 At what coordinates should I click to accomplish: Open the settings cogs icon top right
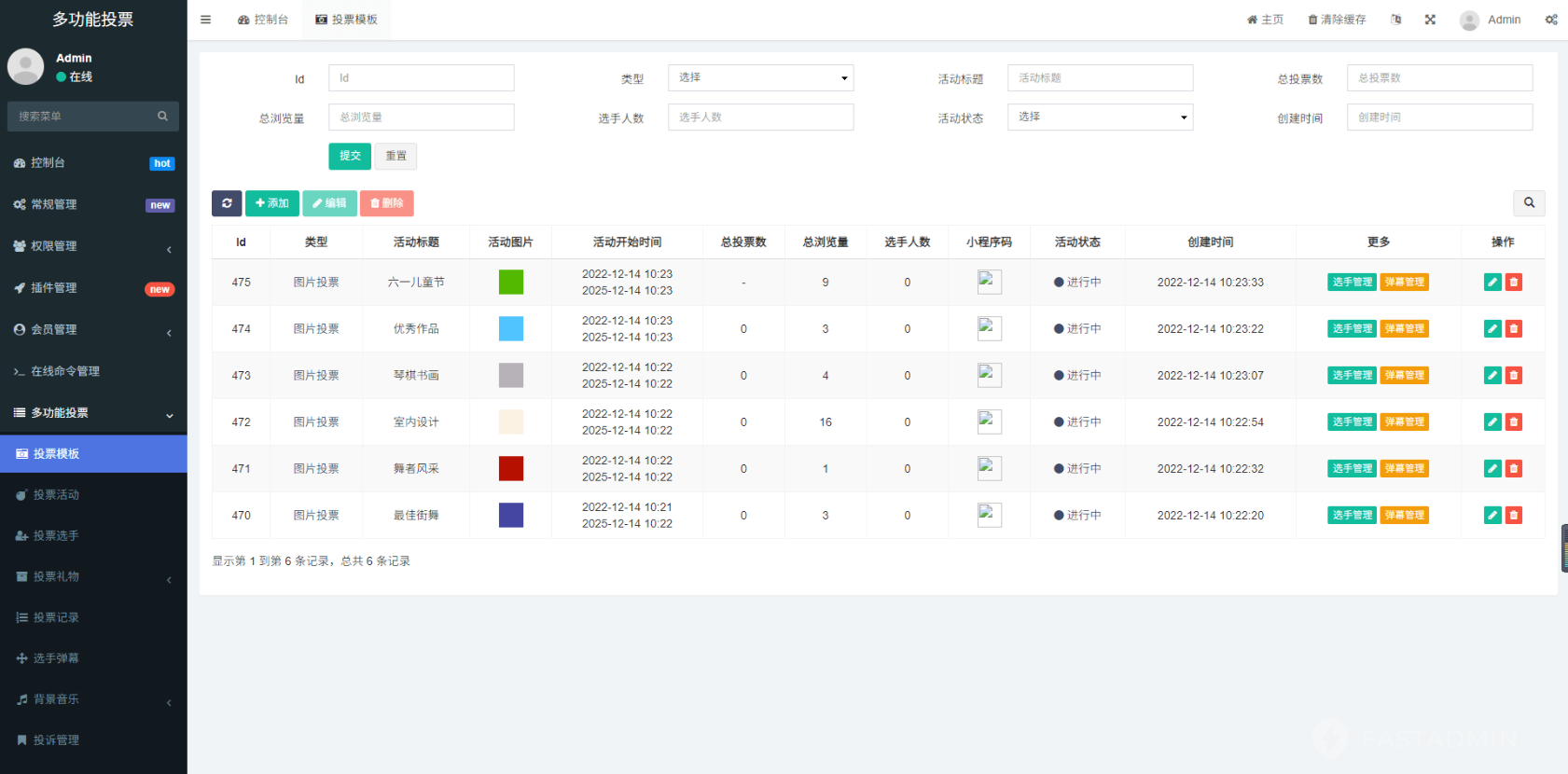coord(1551,20)
